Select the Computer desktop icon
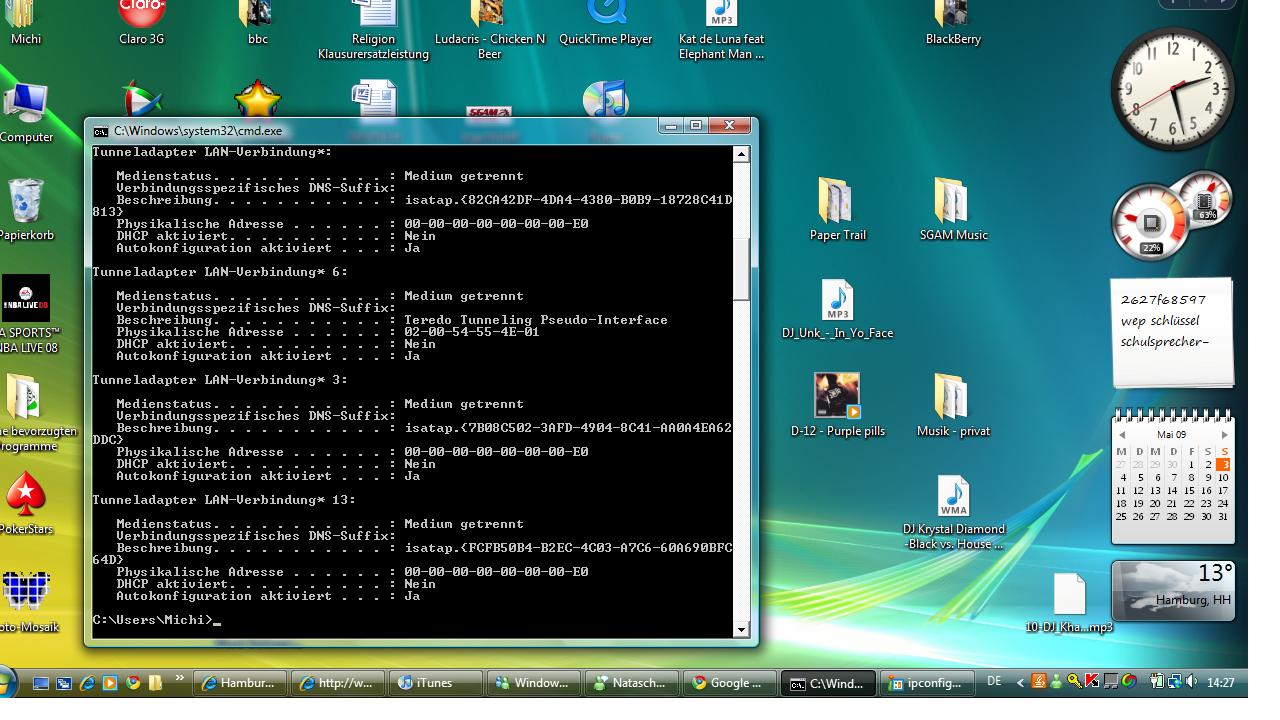The image size is (1280, 720). [27, 113]
